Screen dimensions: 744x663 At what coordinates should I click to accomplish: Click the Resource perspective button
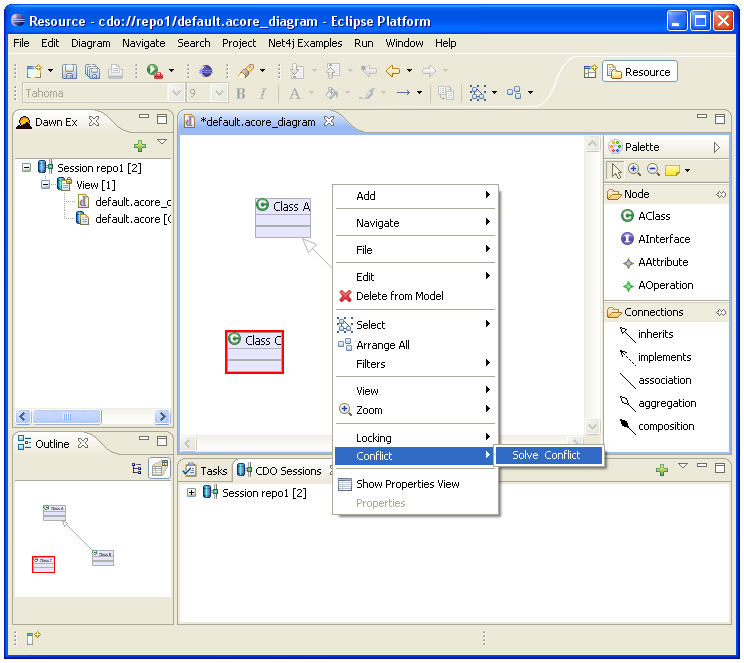point(640,72)
